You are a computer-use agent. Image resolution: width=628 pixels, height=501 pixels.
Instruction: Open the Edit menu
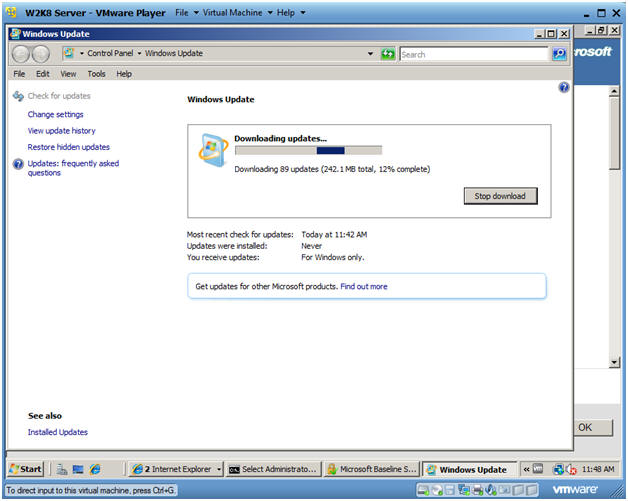42,74
